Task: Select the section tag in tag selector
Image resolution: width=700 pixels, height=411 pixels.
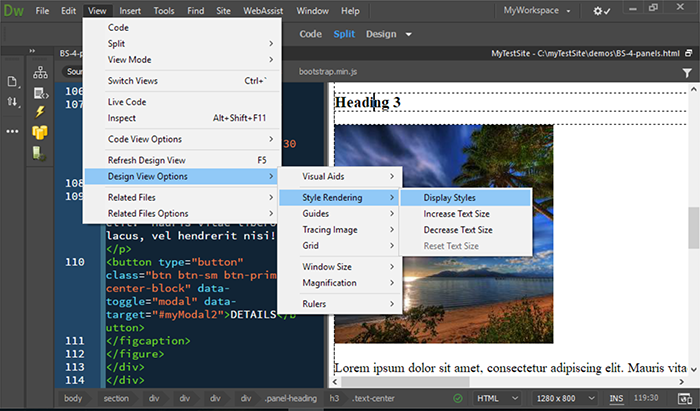Action: 116,398
